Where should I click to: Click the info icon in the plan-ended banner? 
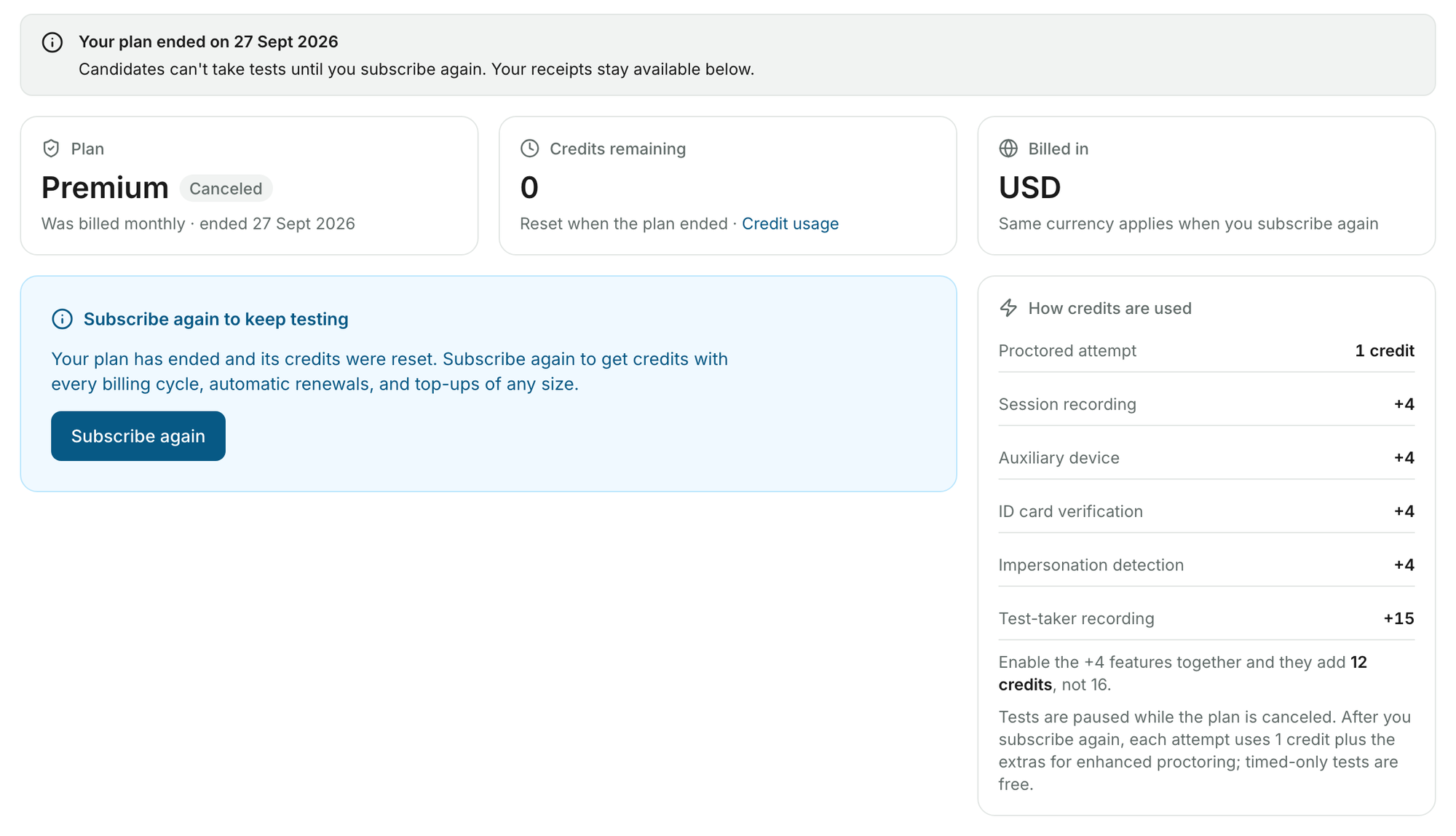coord(52,42)
